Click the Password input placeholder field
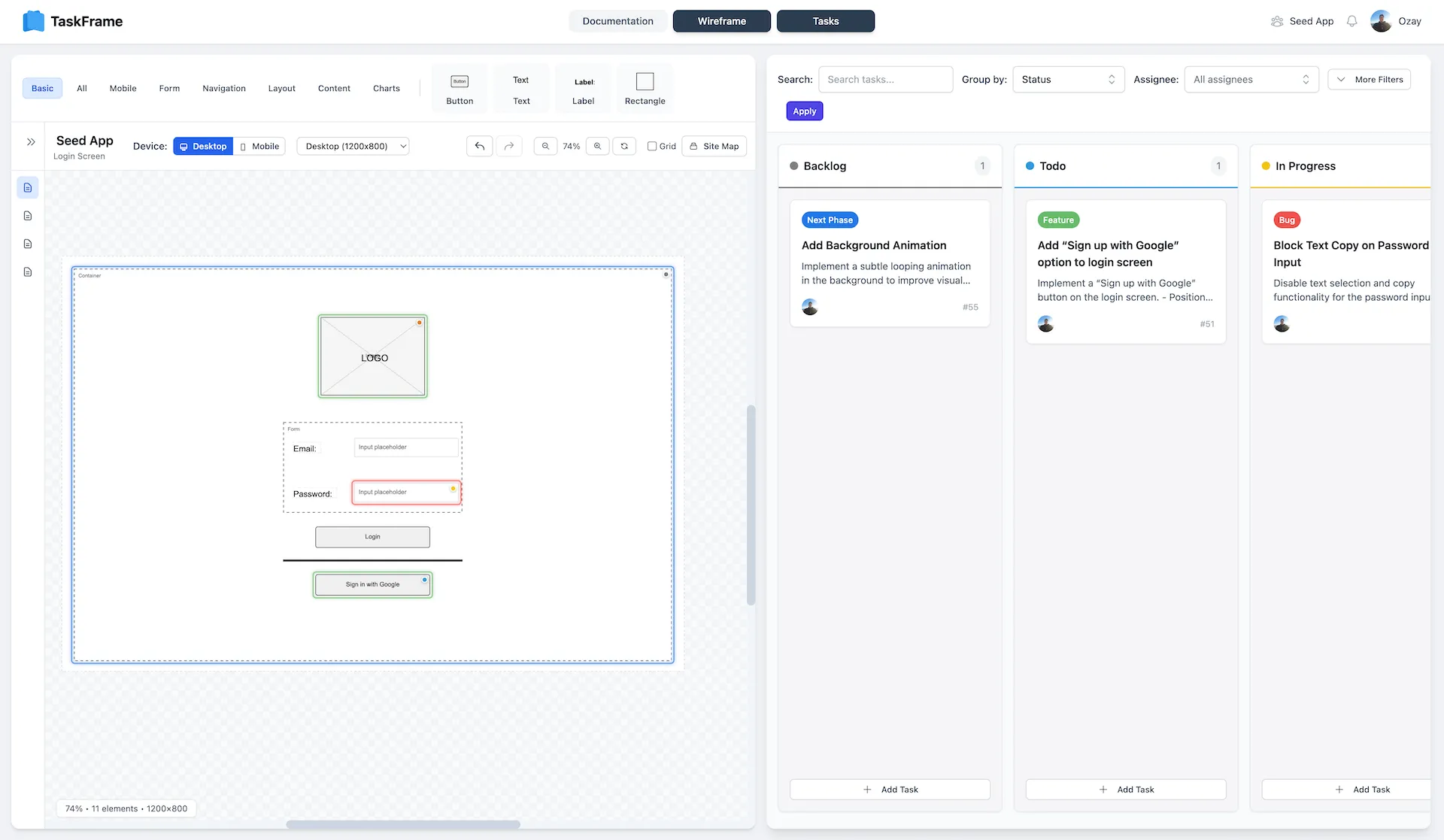The height and width of the screenshot is (840, 1444). pyautogui.click(x=406, y=493)
